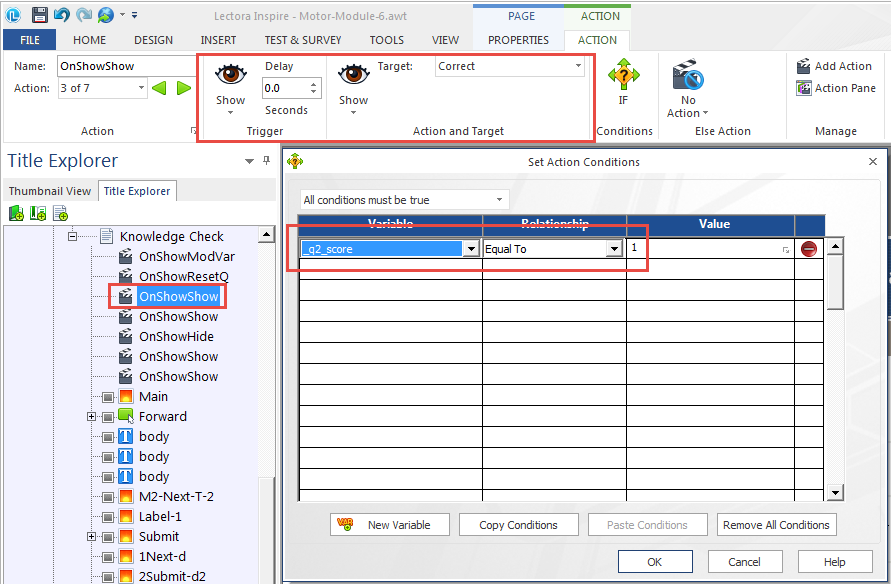Remove the _q2_score condition with red minus

click(809, 249)
